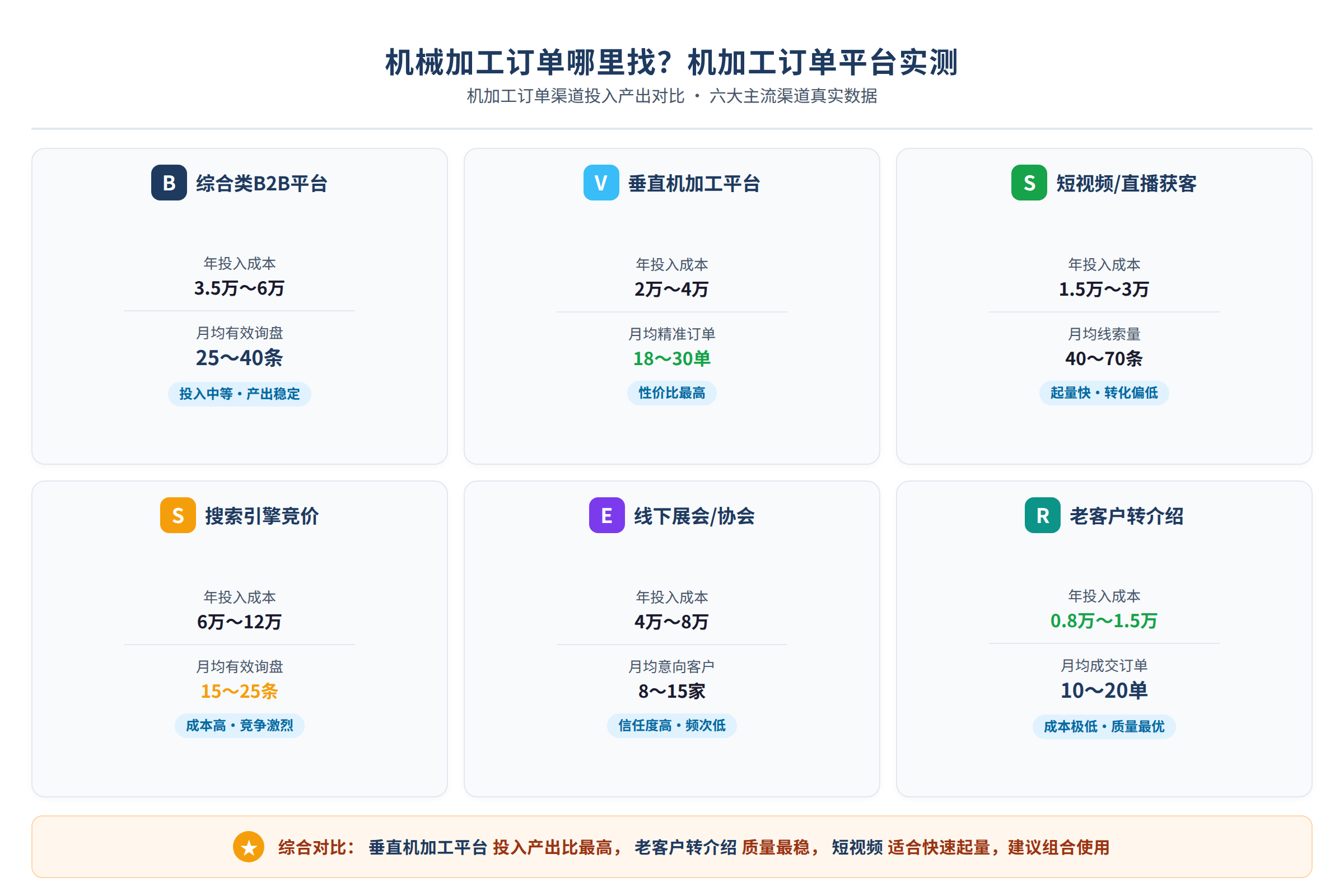
Task: Click the 月均意向客户 label
Action: pos(672,666)
